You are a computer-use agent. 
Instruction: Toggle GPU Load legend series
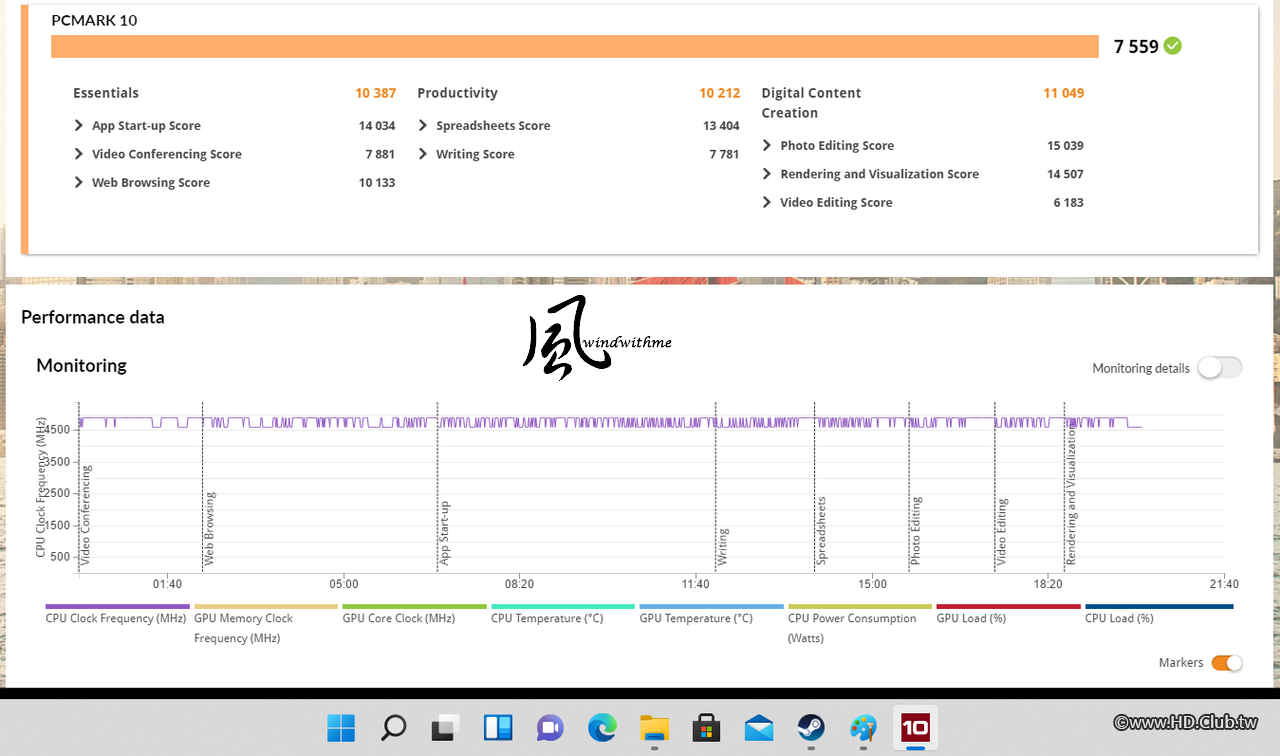(x=1008, y=617)
